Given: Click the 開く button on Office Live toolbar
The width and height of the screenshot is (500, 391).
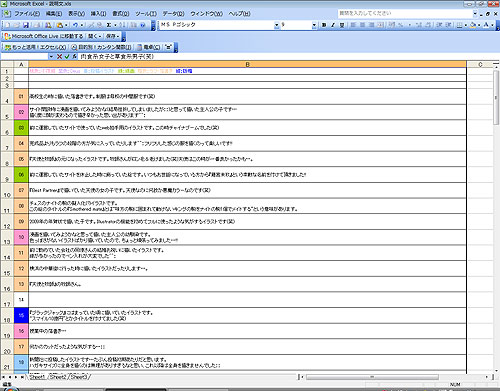Looking at the screenshot, I should point(95,36).
